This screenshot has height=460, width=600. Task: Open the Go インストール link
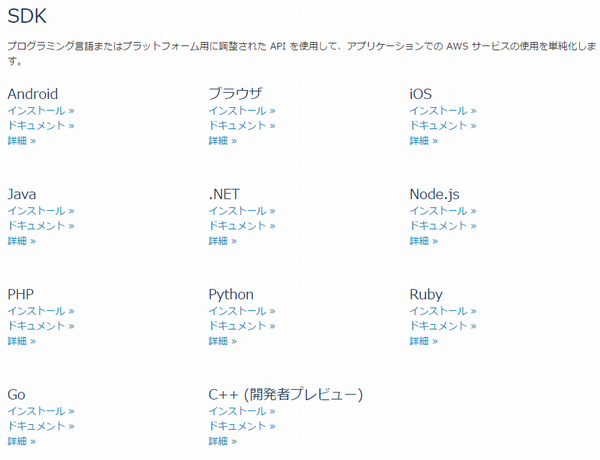click(x=40, y=411)
